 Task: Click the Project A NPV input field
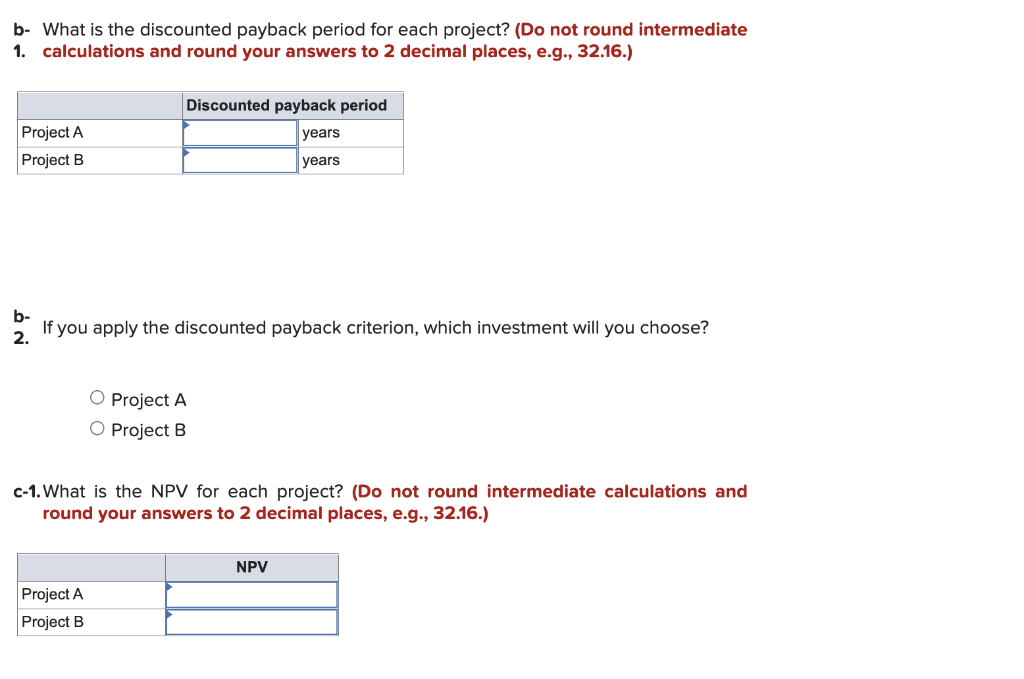pyautogui.click(x=251, y=594)
